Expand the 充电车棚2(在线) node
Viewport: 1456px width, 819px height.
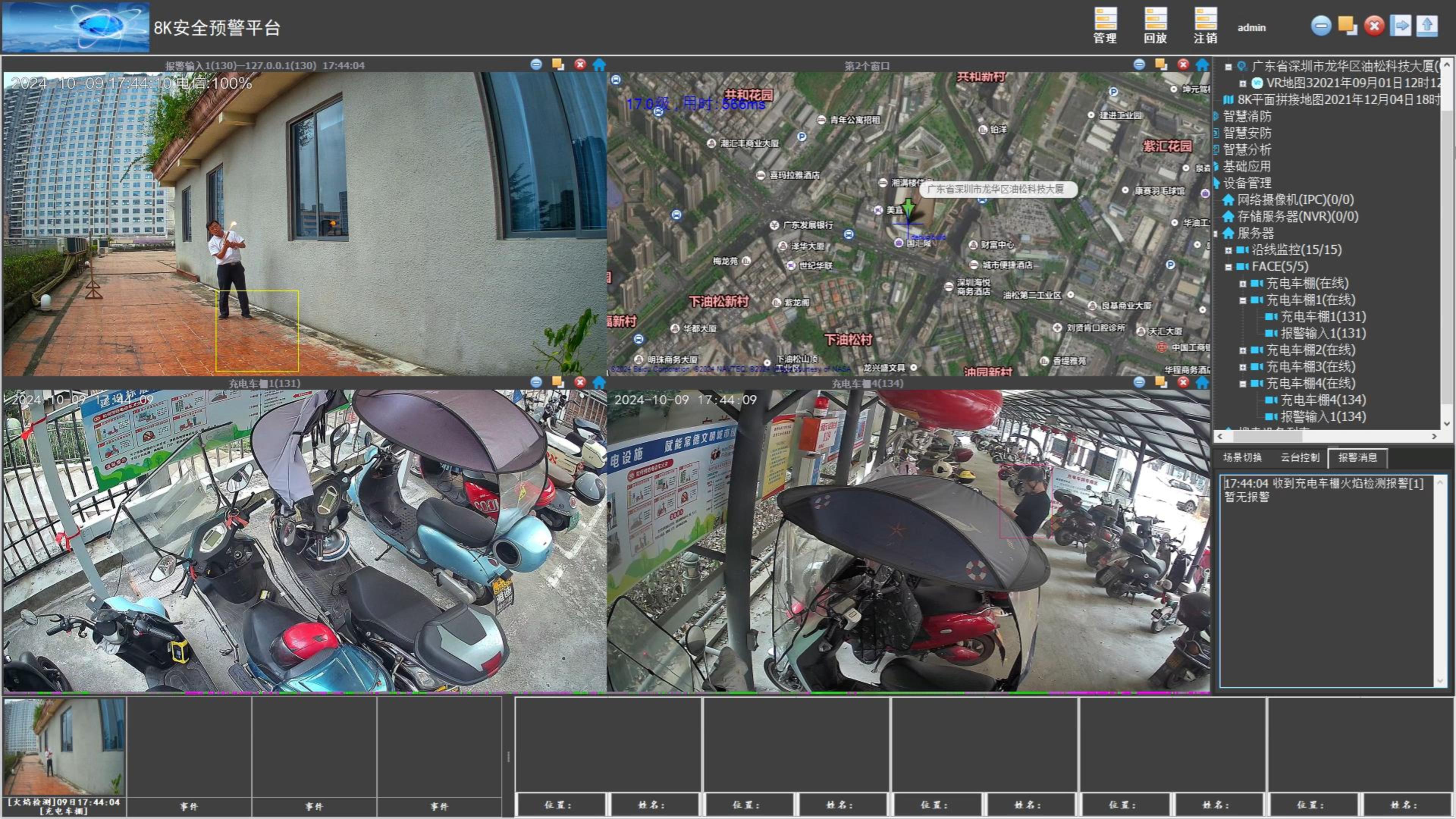coord(1243,350)
